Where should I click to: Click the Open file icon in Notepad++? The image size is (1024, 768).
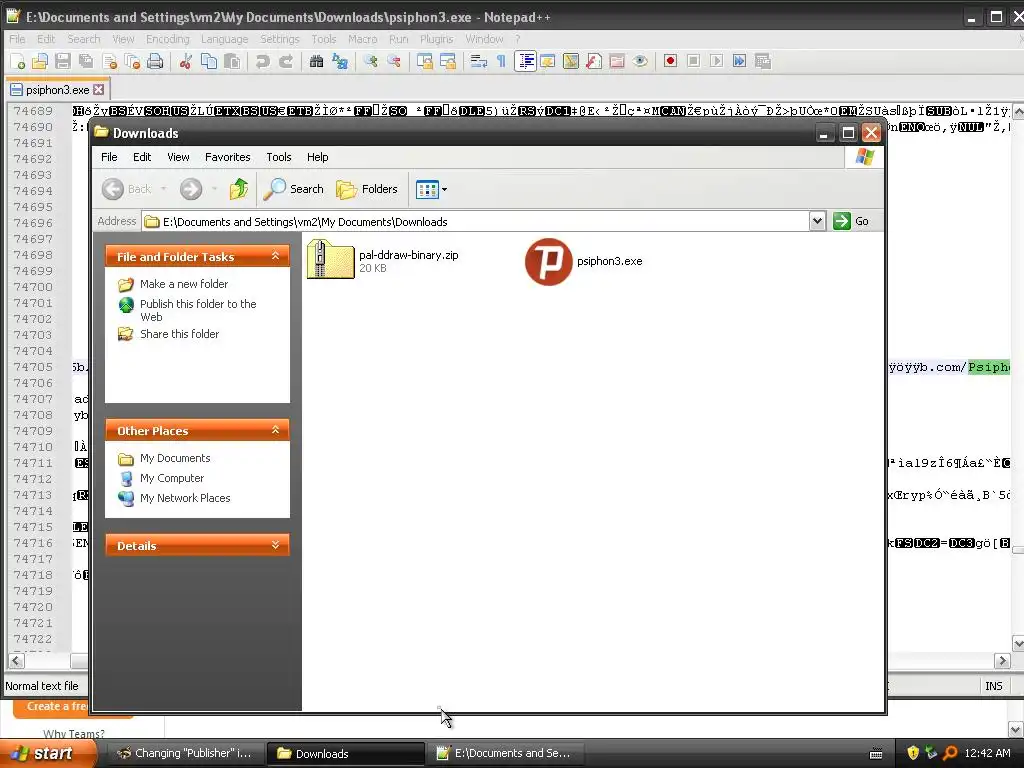click(40, 61)
